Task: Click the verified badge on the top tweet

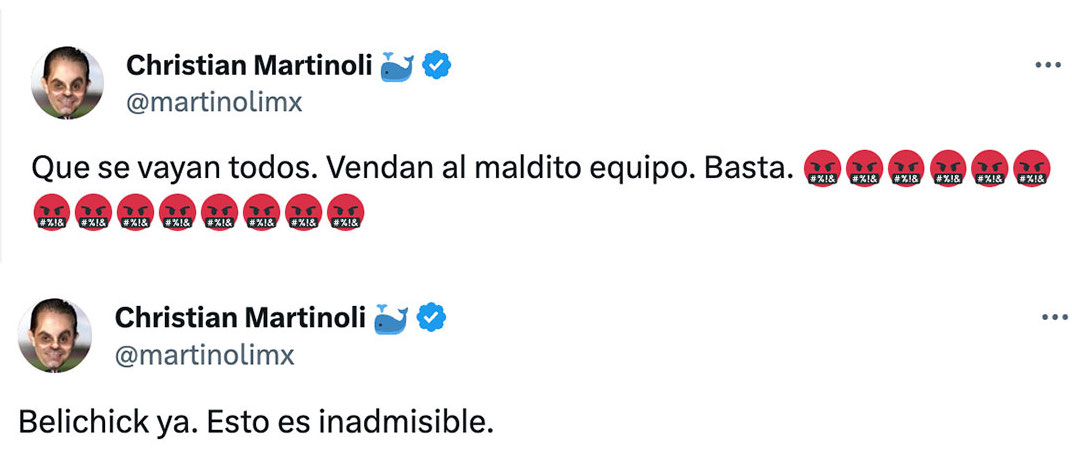Action: pos(437,66)
